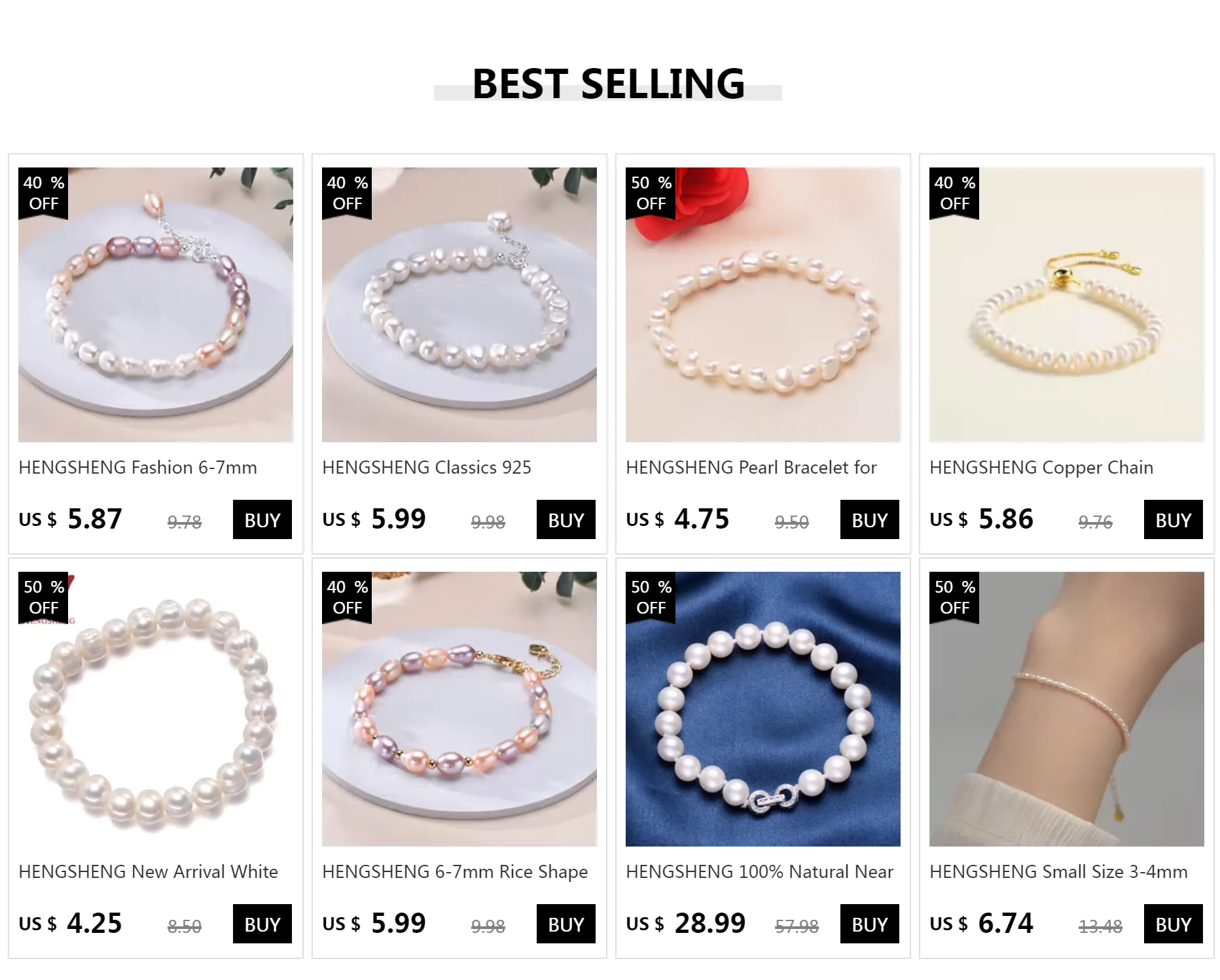View the gold copper chain bracelet photo
Viewport: 1220px width, 980px height.
tap(1067, 305)
